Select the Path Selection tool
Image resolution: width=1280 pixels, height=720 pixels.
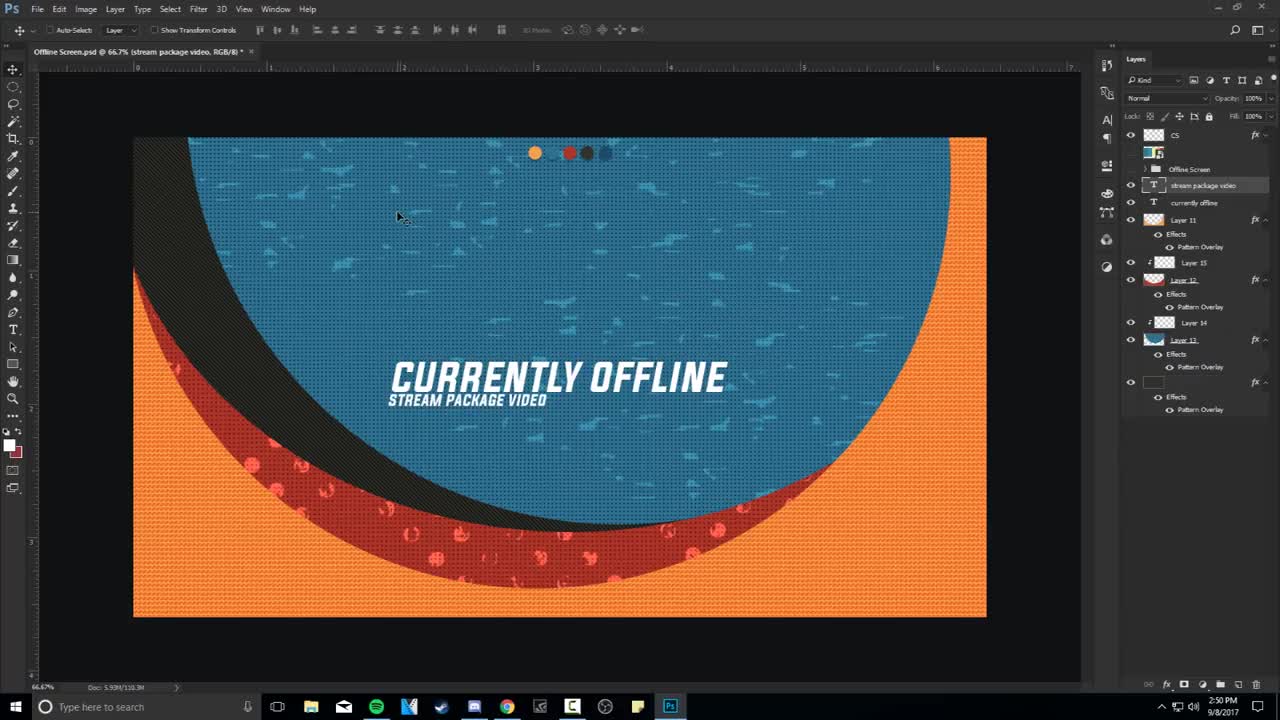[x=13, y=346]
